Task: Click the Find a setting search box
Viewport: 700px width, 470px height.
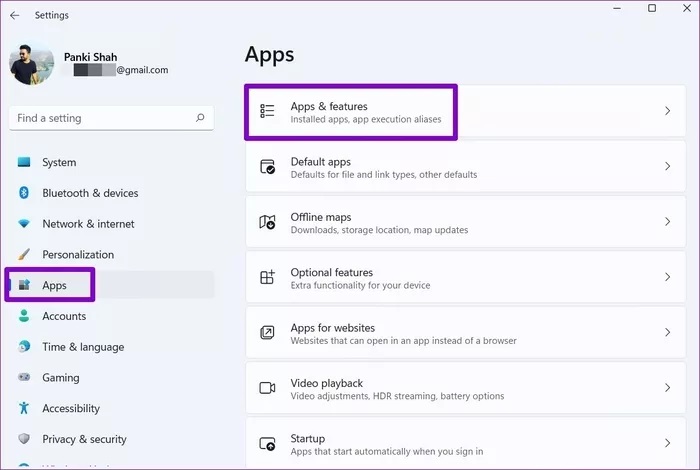Action: [x=100, y=118]
